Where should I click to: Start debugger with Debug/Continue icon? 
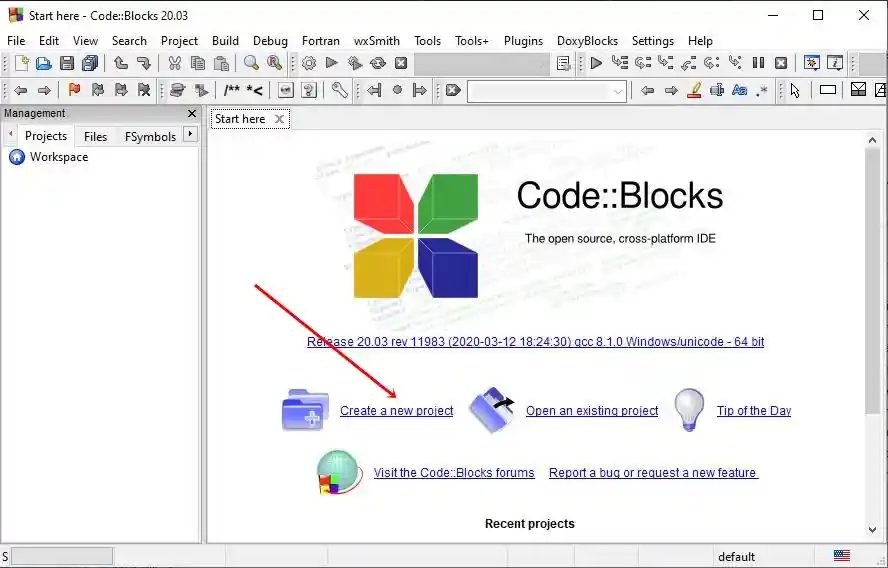596,63
